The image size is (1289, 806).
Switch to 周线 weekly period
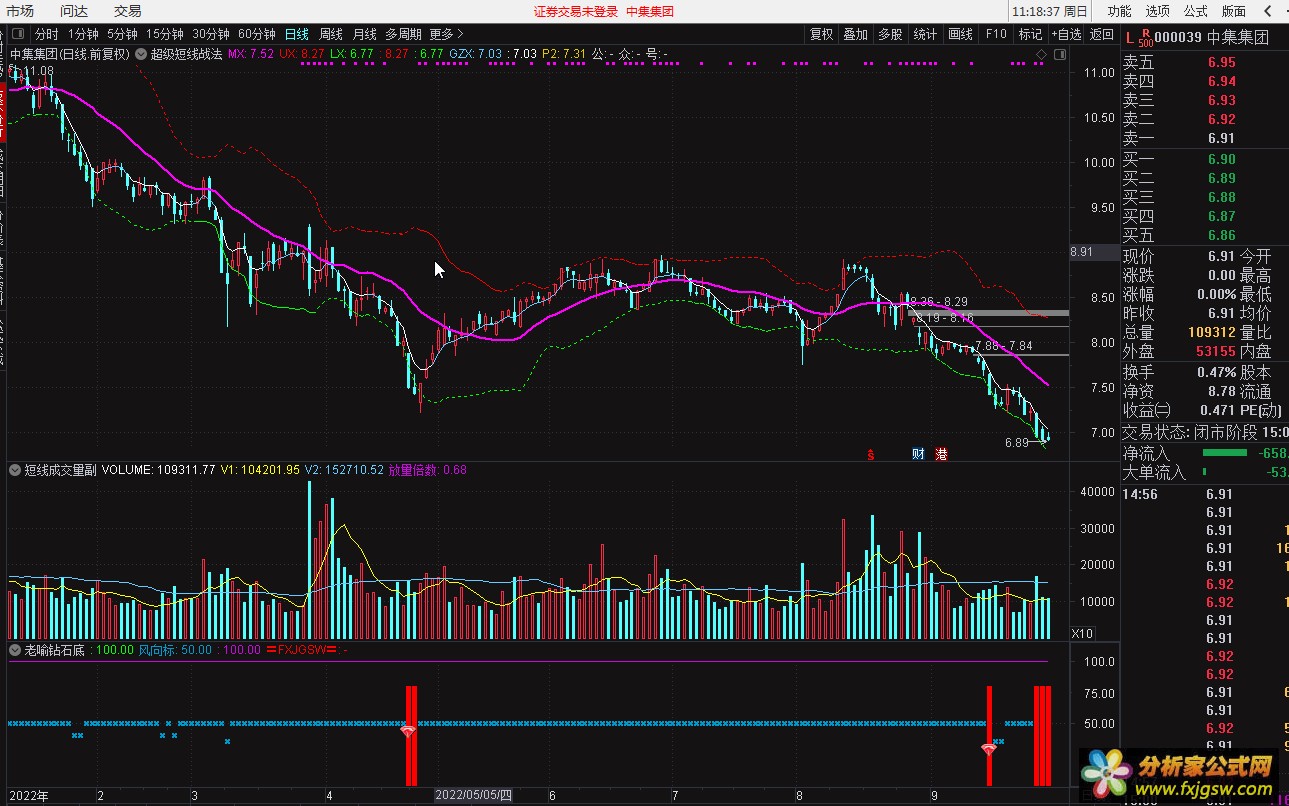click(331, 34)
